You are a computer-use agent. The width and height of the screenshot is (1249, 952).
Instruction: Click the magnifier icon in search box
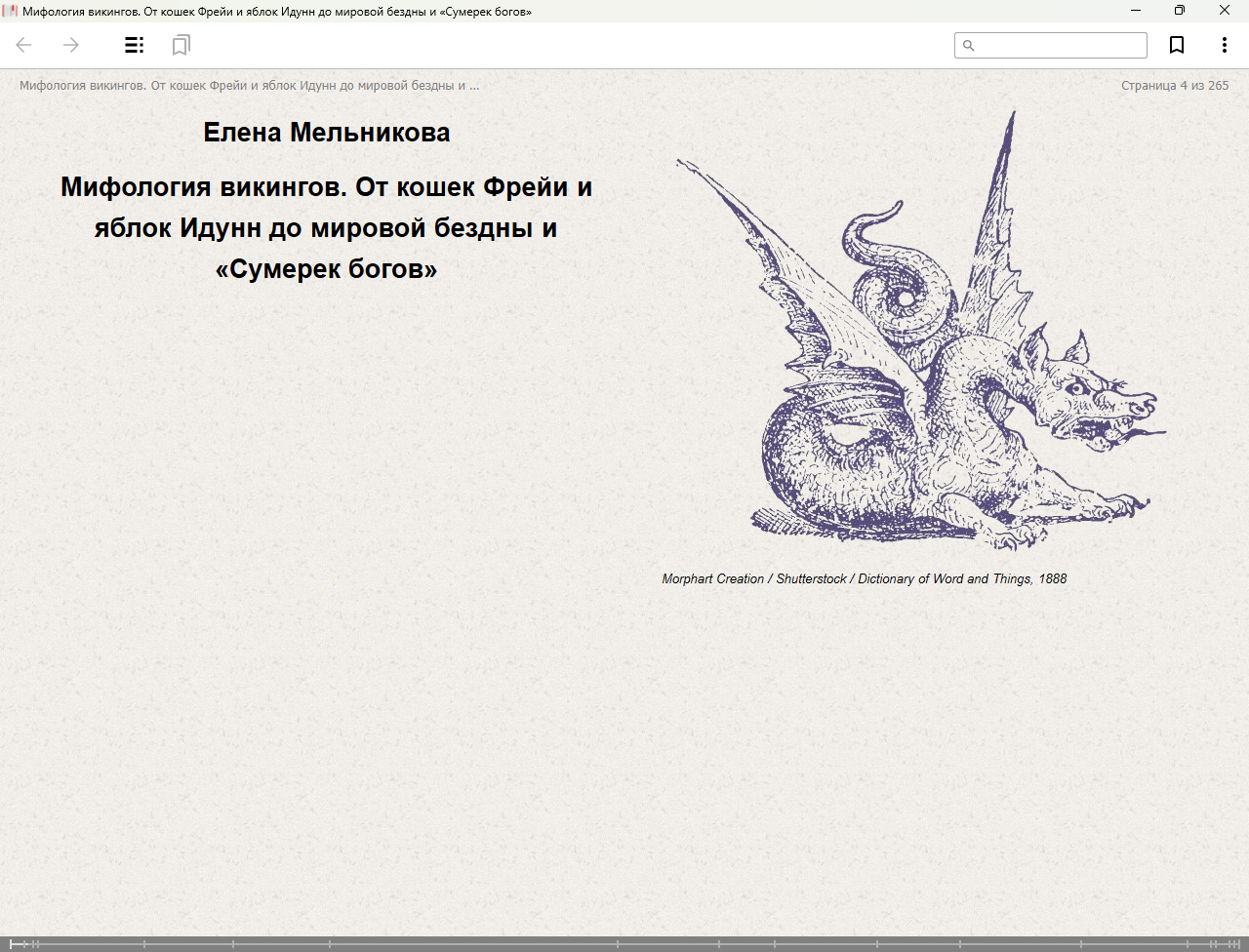click(x=968, y=46)
